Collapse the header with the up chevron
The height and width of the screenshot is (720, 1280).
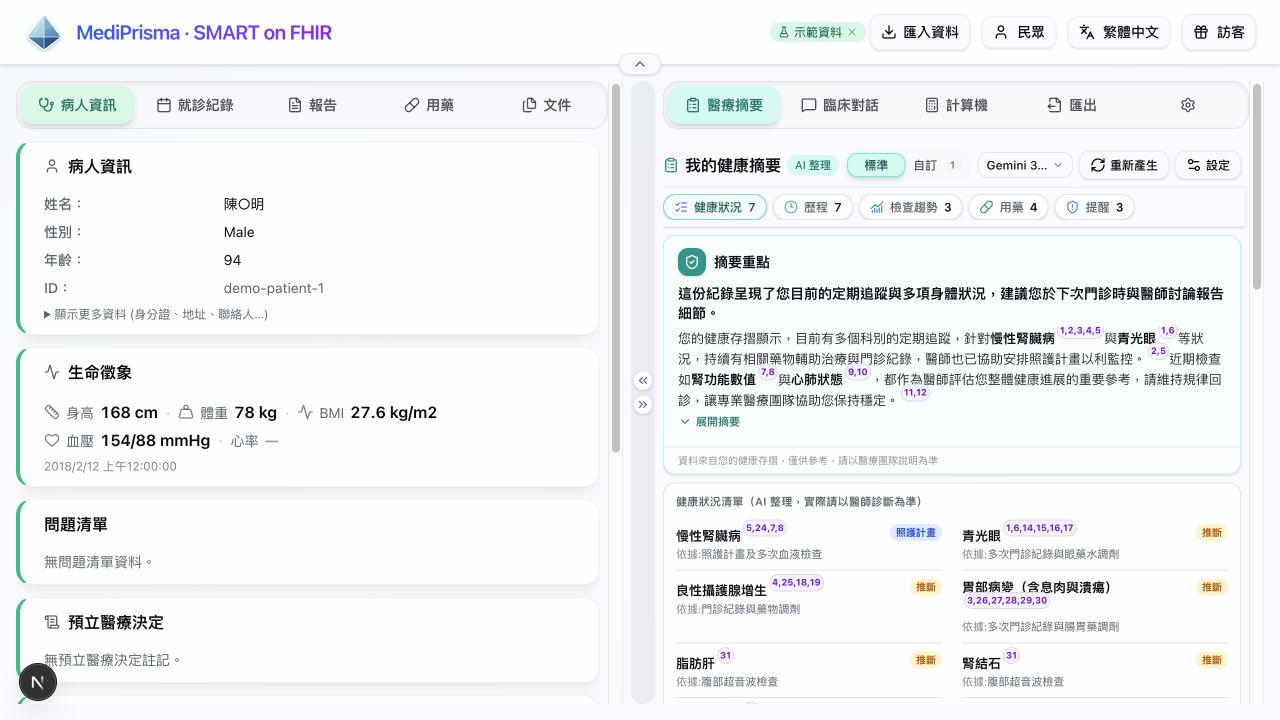(x=640, y=64)
